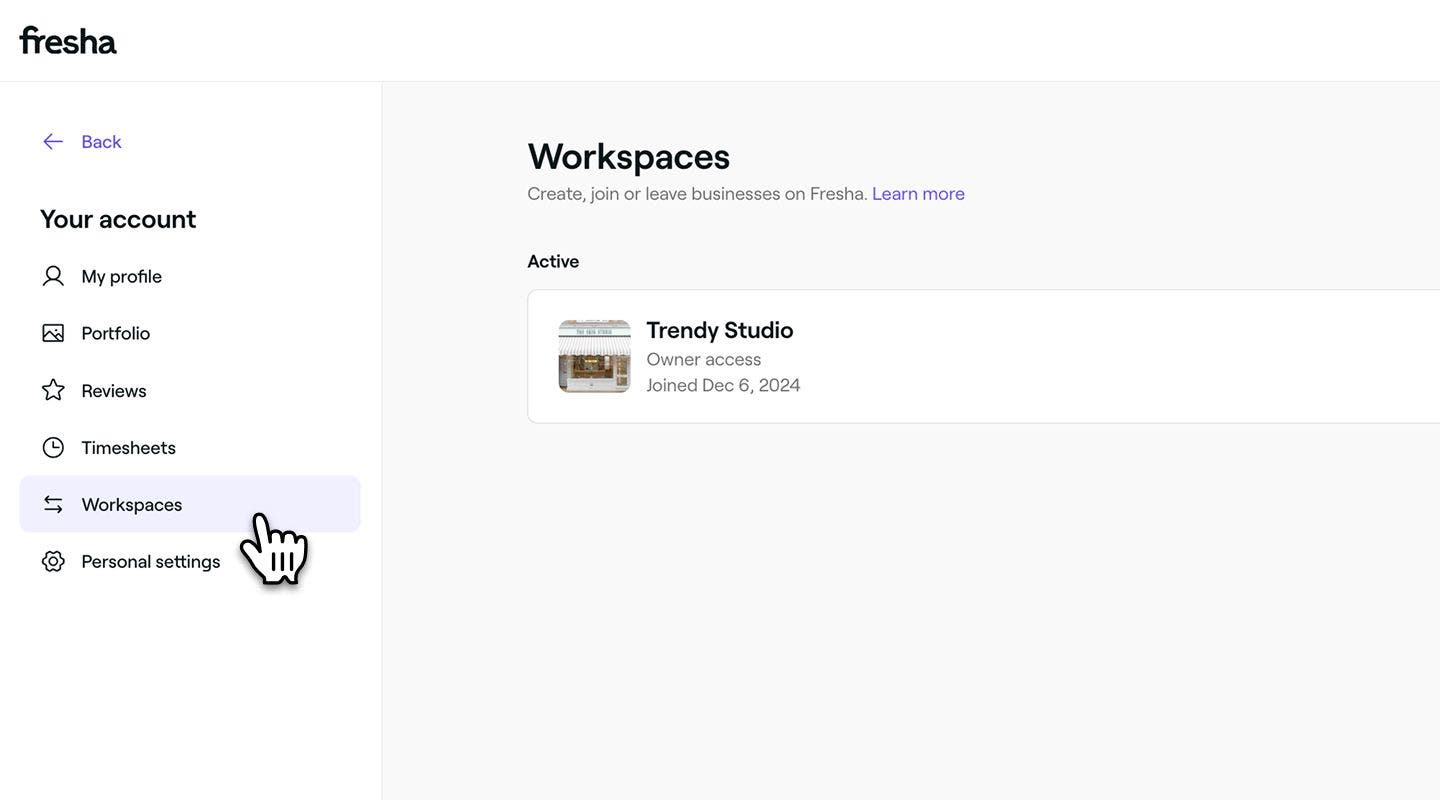Open the Timesheets section
The image size is (1440, 800).
[x=128, y=448]
